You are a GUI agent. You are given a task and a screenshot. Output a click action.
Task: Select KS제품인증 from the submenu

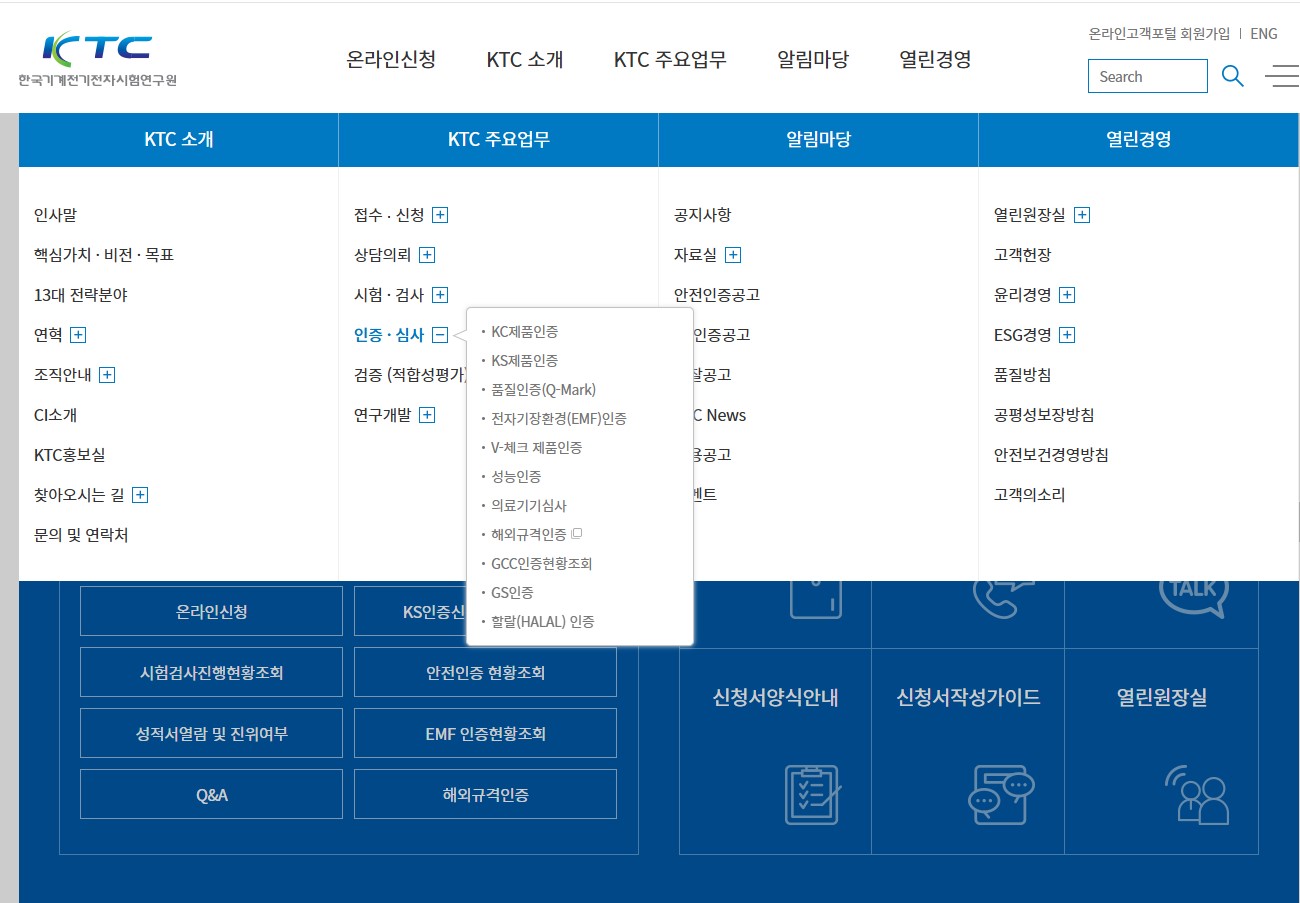click(524, 360)
